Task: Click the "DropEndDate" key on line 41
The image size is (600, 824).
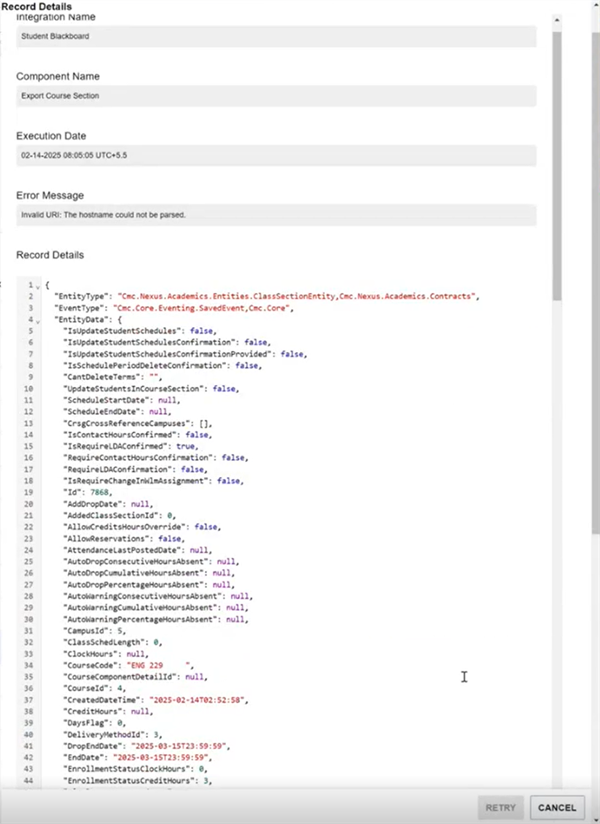Action: 92,746
